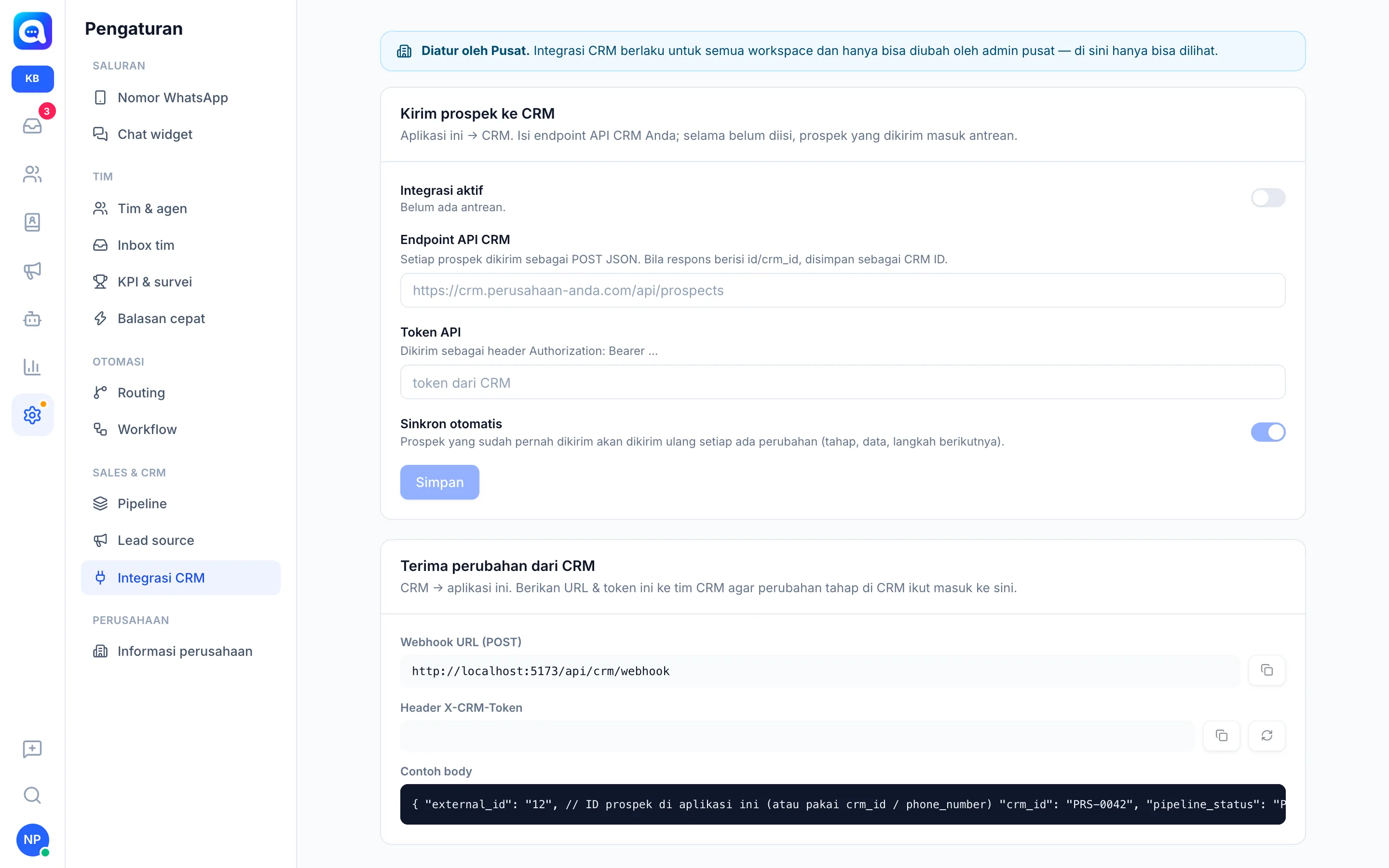Focus the Endpoint API CRM field

click(x=842, y=290)
